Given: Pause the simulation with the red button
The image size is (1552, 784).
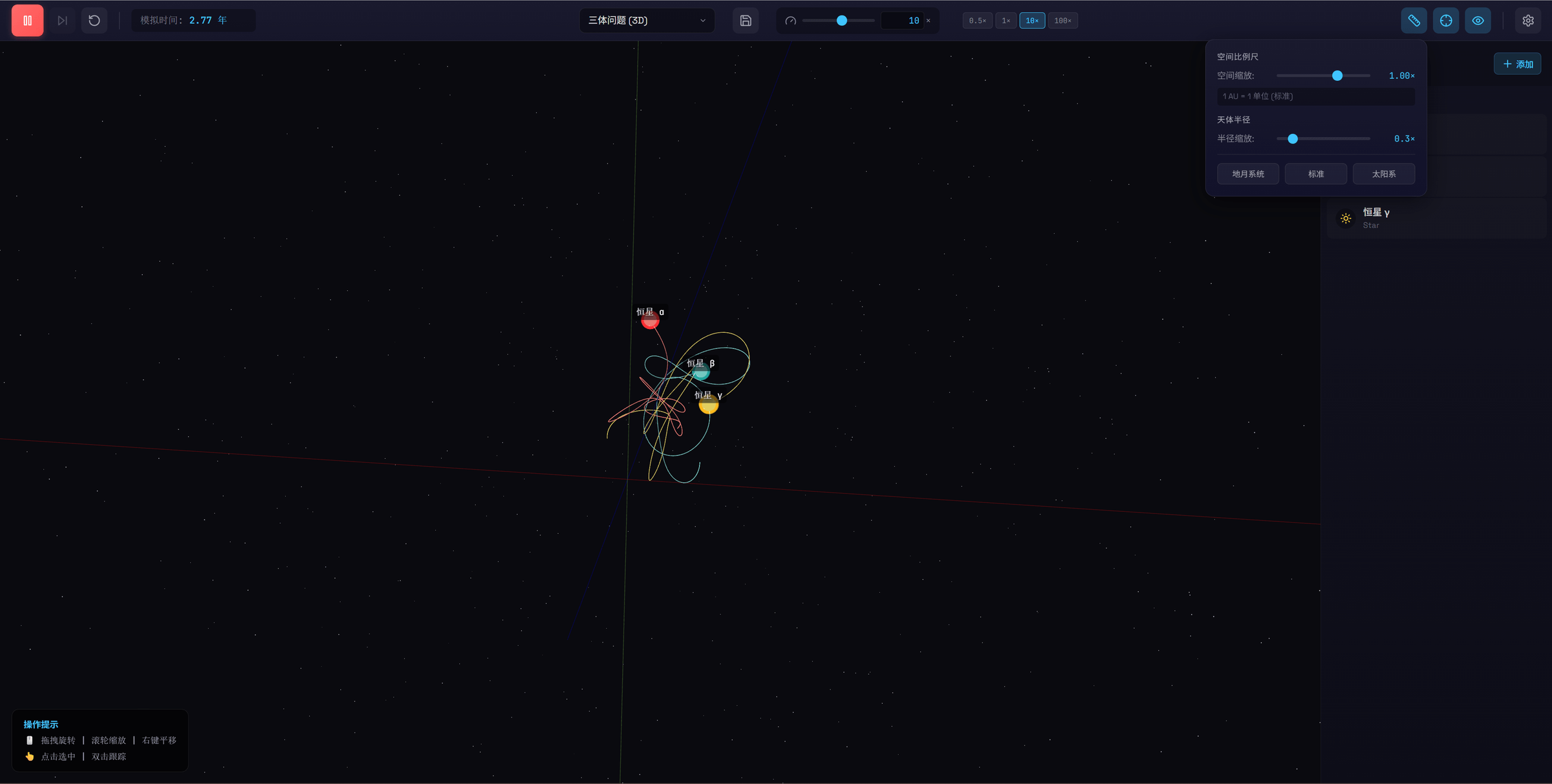Looking at the screenshot, I should click(x=27, y=21).
